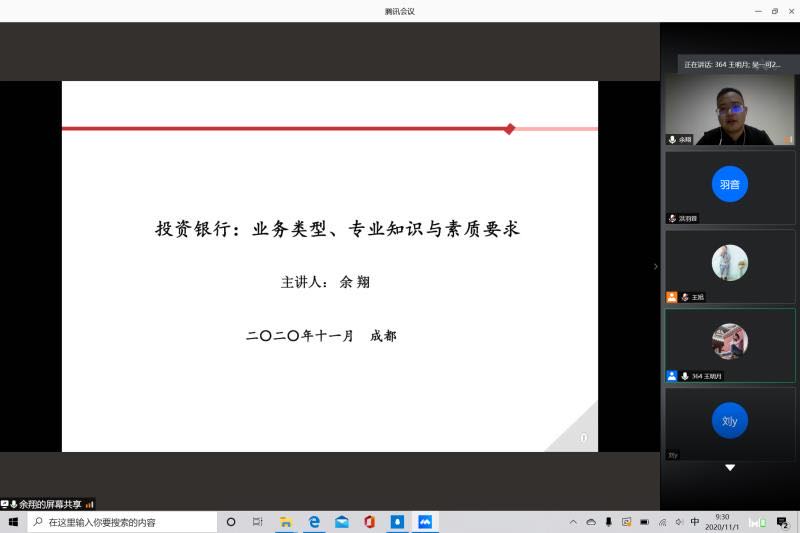Click 余翔's microphone status icon

672,140
